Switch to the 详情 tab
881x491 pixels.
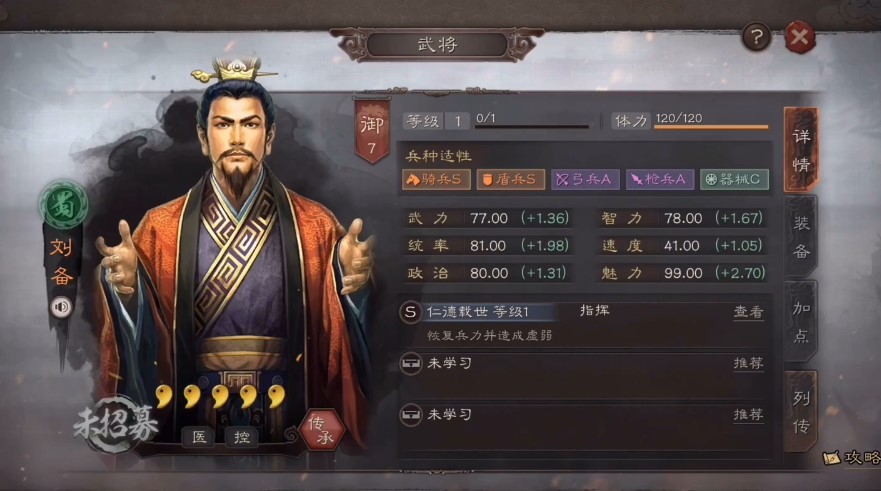[x=801, y=150]
